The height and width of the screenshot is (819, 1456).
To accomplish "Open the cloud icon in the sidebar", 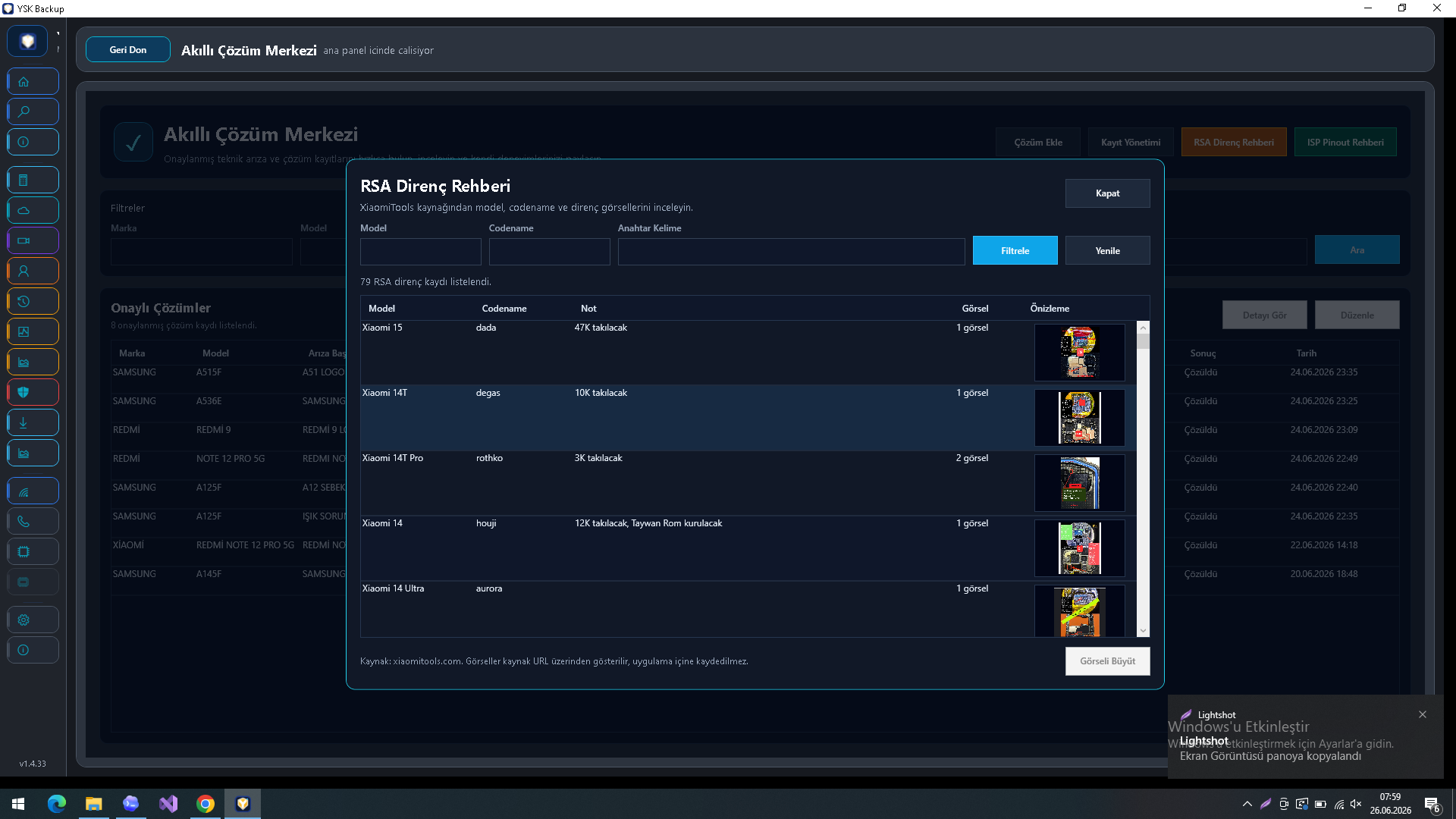I will click(x=33, y=210).
